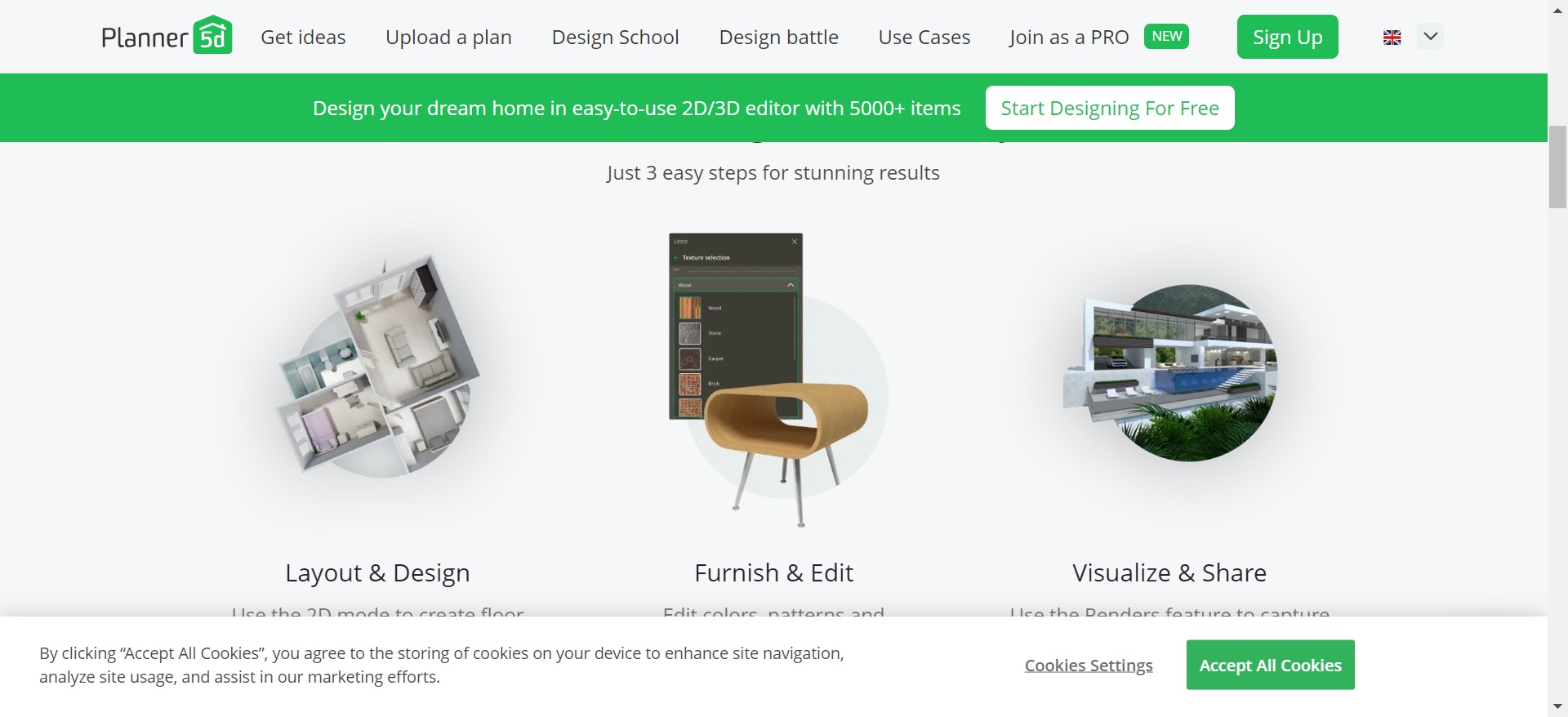
Task: Click the back arrow beside Texture selection
Action: coord(676,258)
